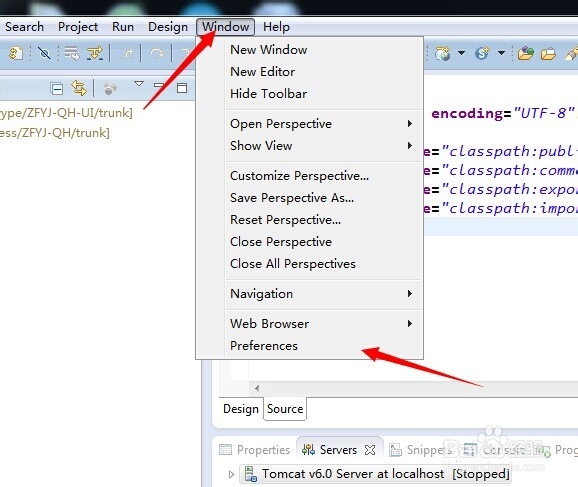
Task: Click the new server globe toolbar icon
Action: (x=443, y=54)
